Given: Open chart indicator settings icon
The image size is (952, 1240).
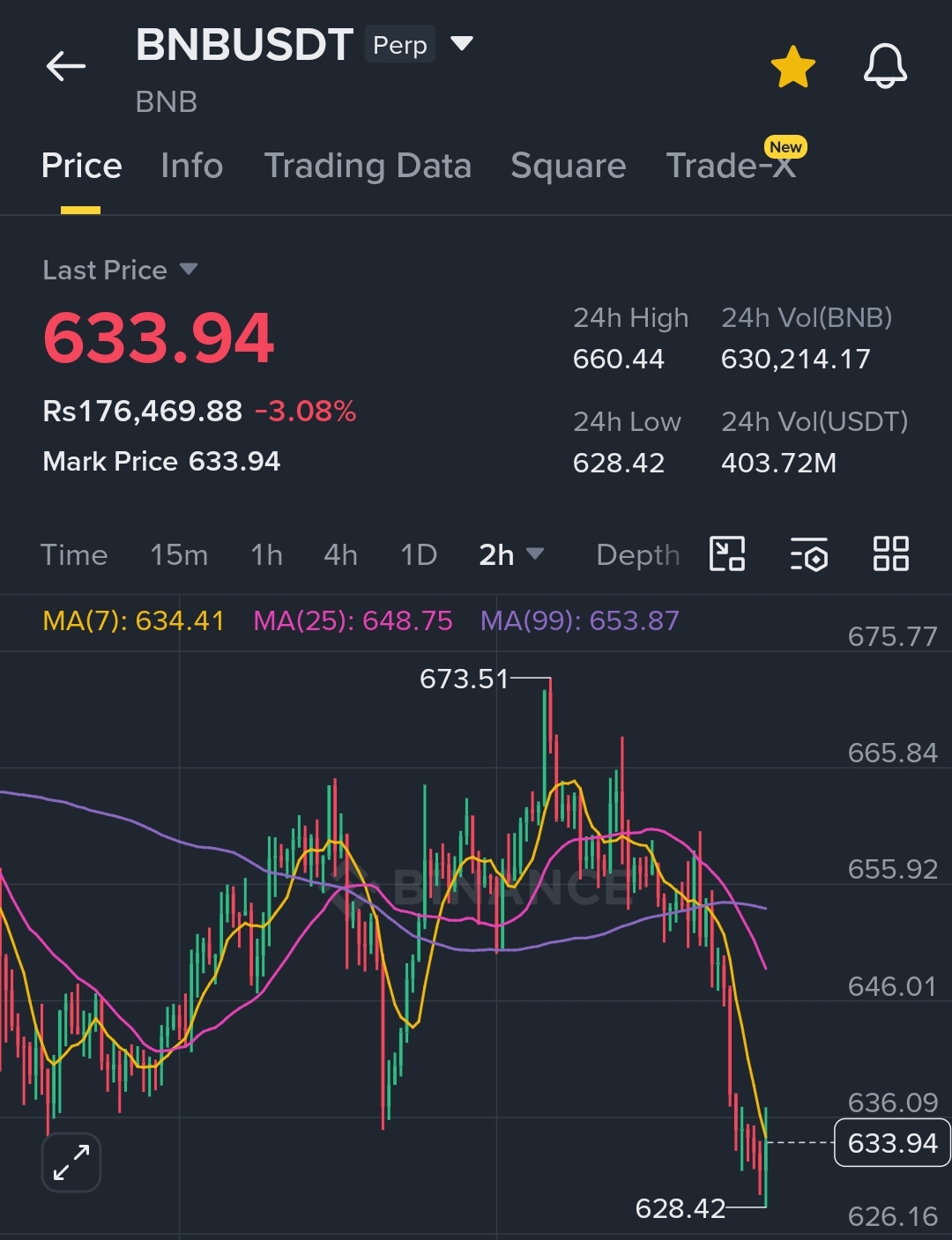Looking at the screenshot, I should point(809,554).
